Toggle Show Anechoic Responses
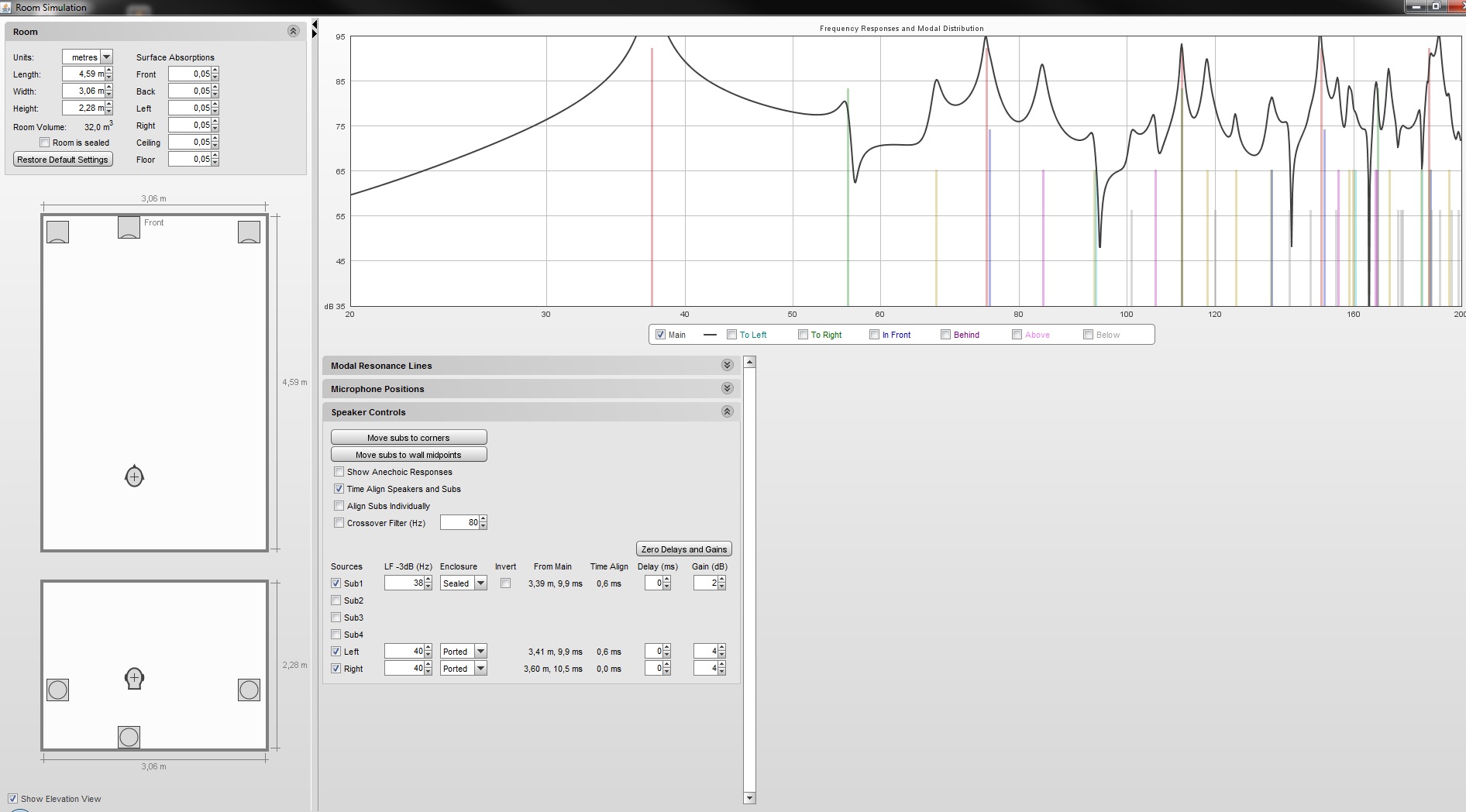 (339, 472)
